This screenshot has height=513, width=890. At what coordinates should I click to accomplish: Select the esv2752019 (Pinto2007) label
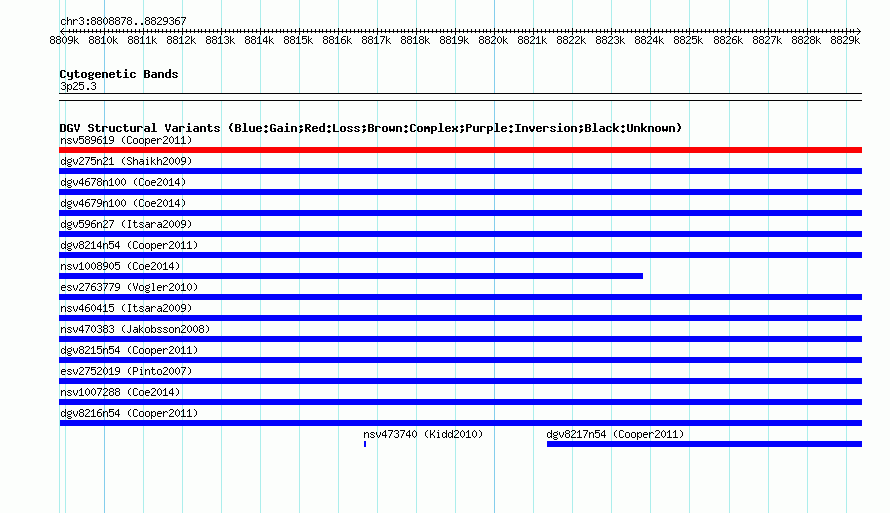(x=126, y=371)
